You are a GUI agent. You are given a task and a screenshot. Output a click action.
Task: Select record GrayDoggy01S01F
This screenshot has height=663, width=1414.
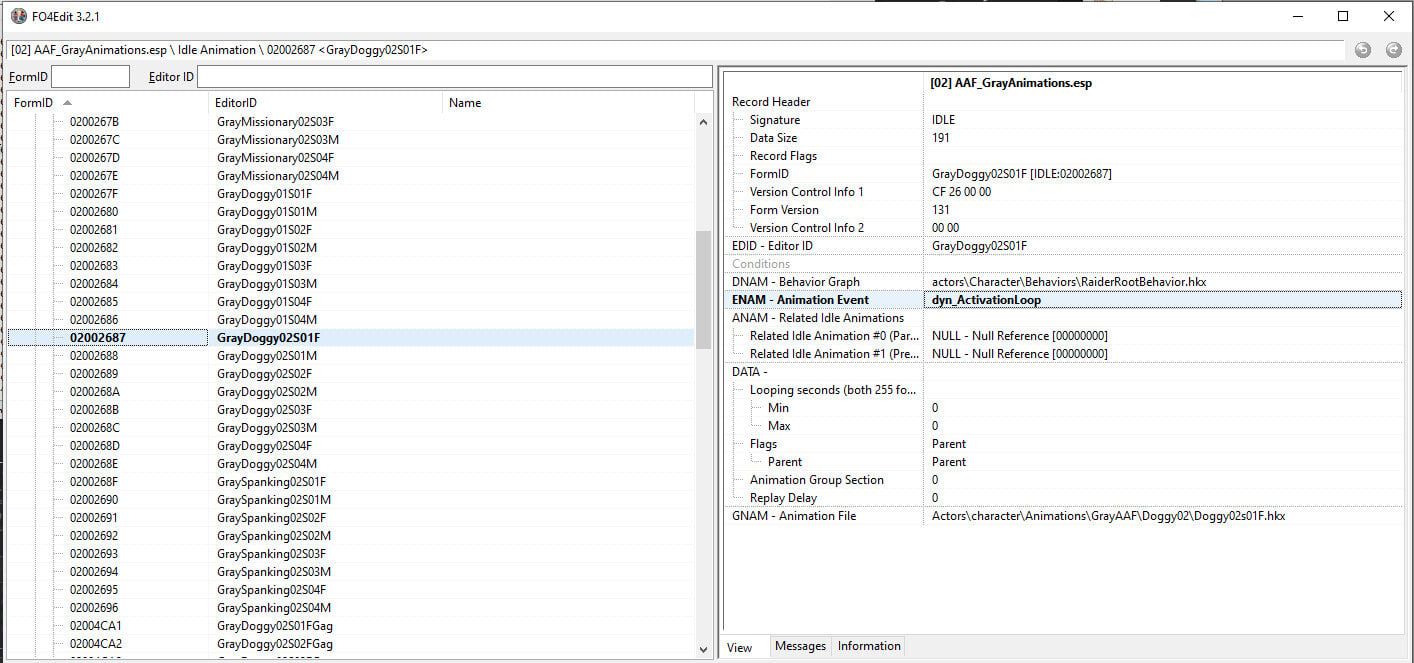[351, 194]
